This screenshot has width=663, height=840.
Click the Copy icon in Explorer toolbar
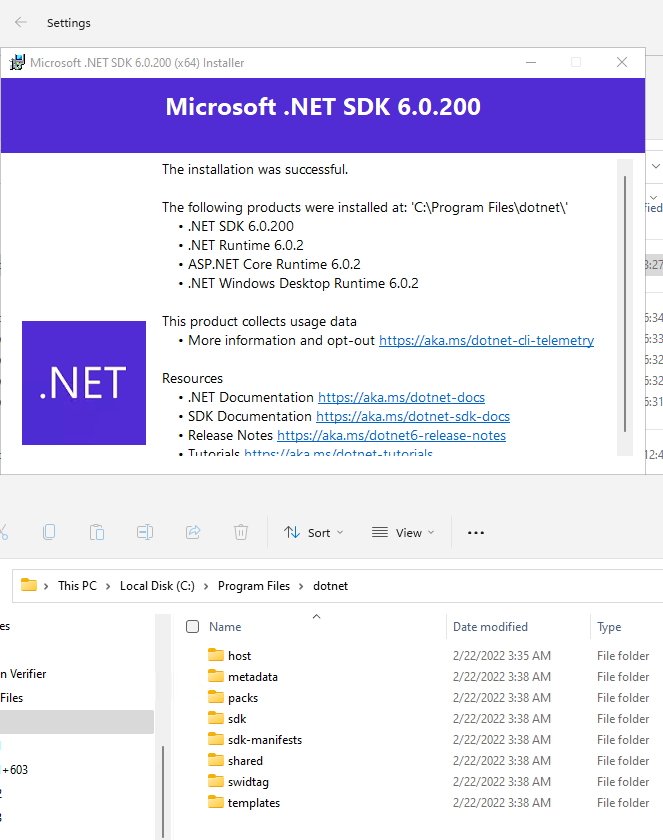tap(49, 532)
